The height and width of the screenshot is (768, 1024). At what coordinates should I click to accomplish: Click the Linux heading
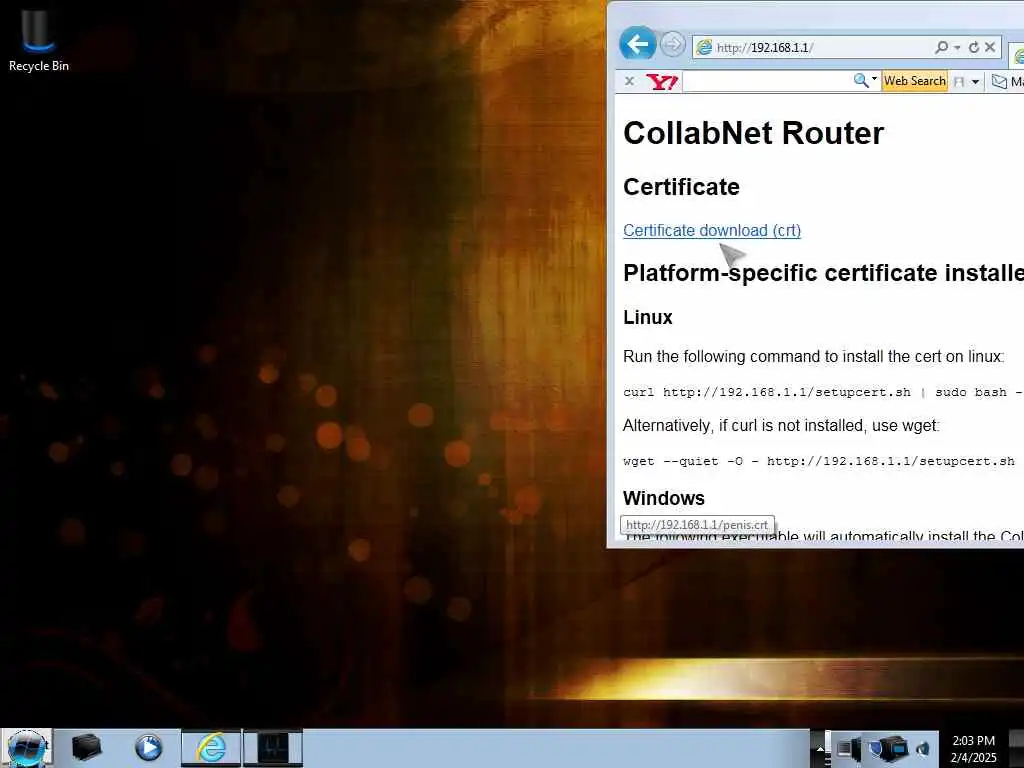647,317
